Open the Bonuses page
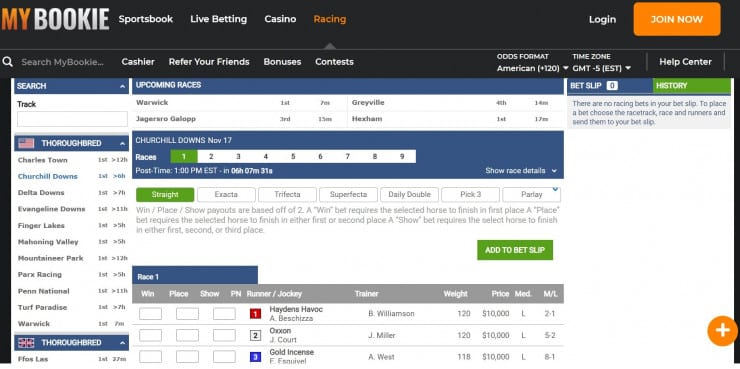 coord(282,62)
